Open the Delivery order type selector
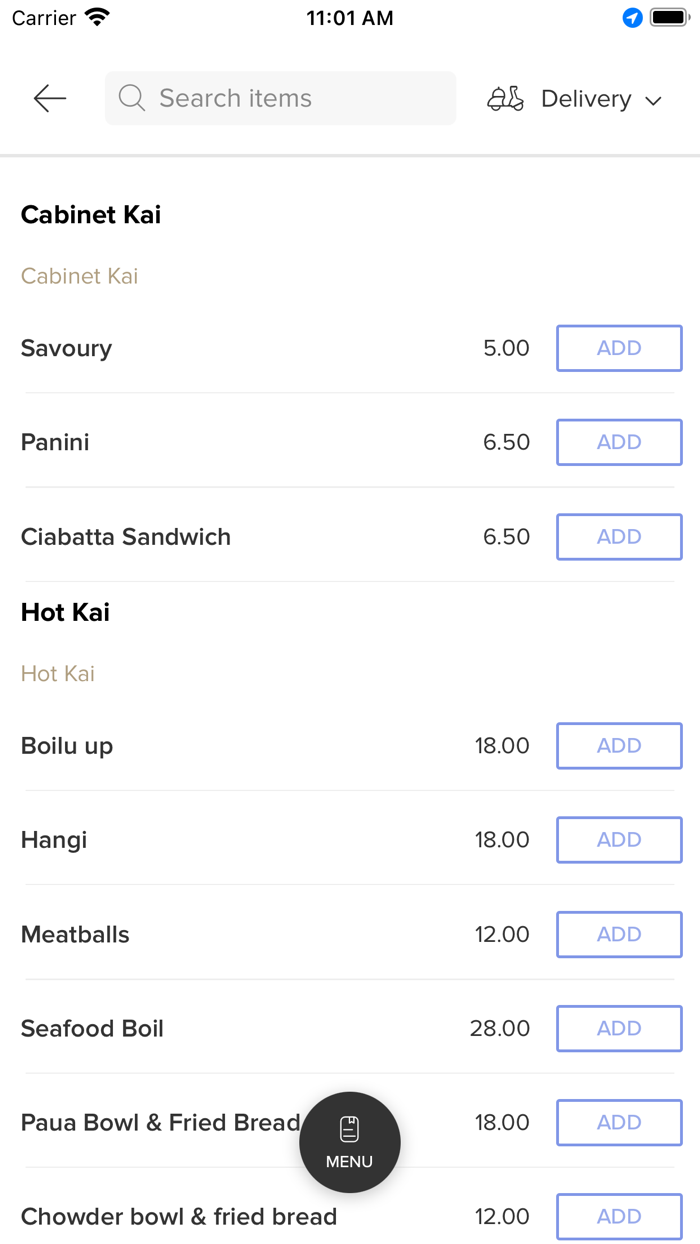The width and height of the screenshot is (700, 1244). pos(586,99)
